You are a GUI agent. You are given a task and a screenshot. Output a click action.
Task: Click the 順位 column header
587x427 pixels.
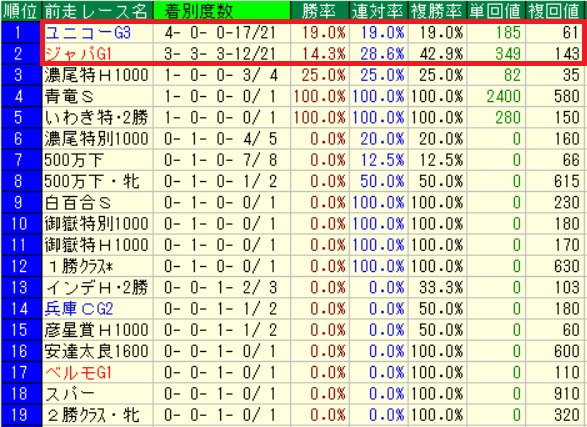[x=20, y=11]
